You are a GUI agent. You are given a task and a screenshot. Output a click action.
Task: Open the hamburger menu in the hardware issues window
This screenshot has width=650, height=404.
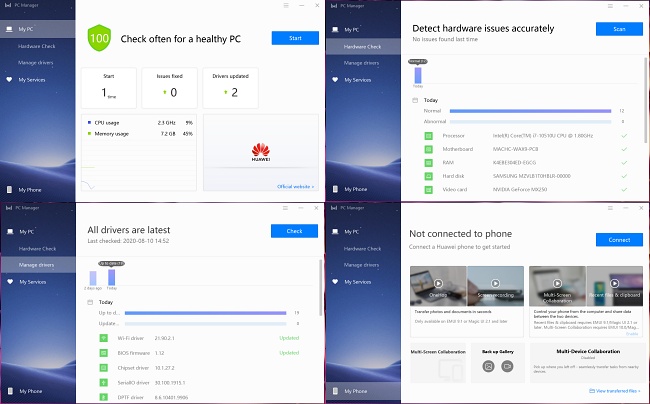[x=610, y=6]
